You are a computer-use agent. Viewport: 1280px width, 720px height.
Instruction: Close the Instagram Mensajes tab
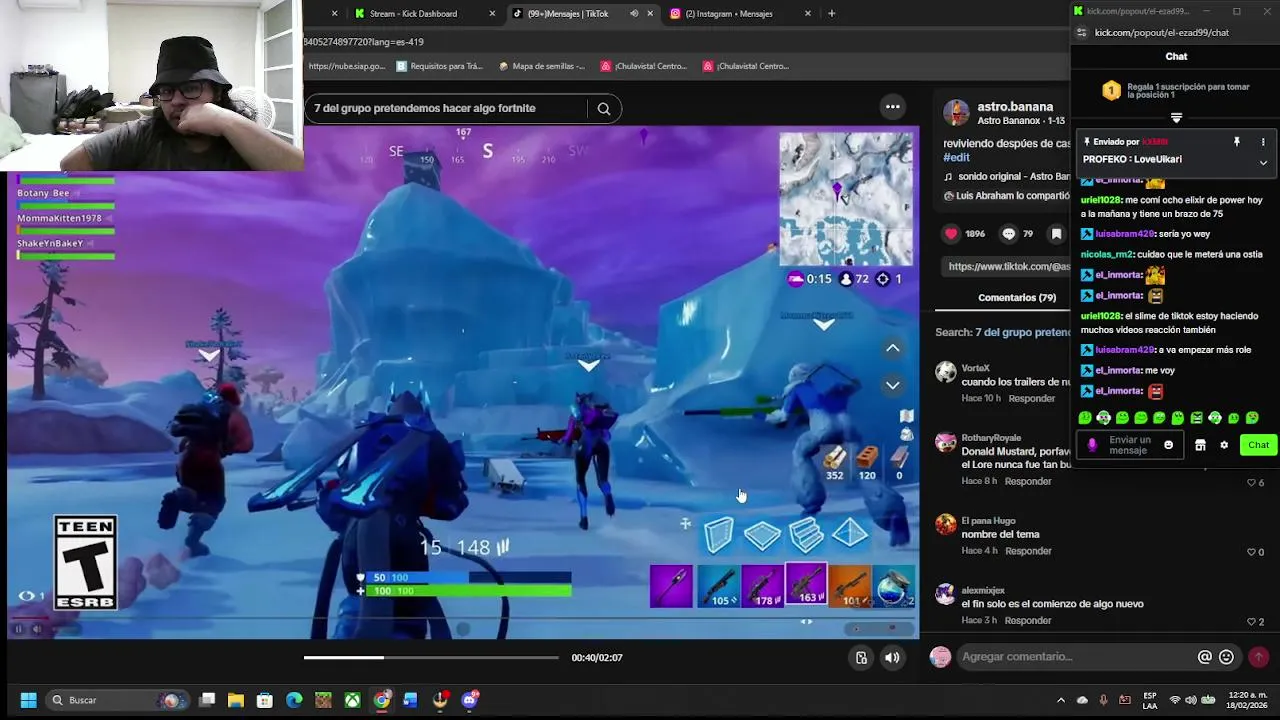point(808,14)
